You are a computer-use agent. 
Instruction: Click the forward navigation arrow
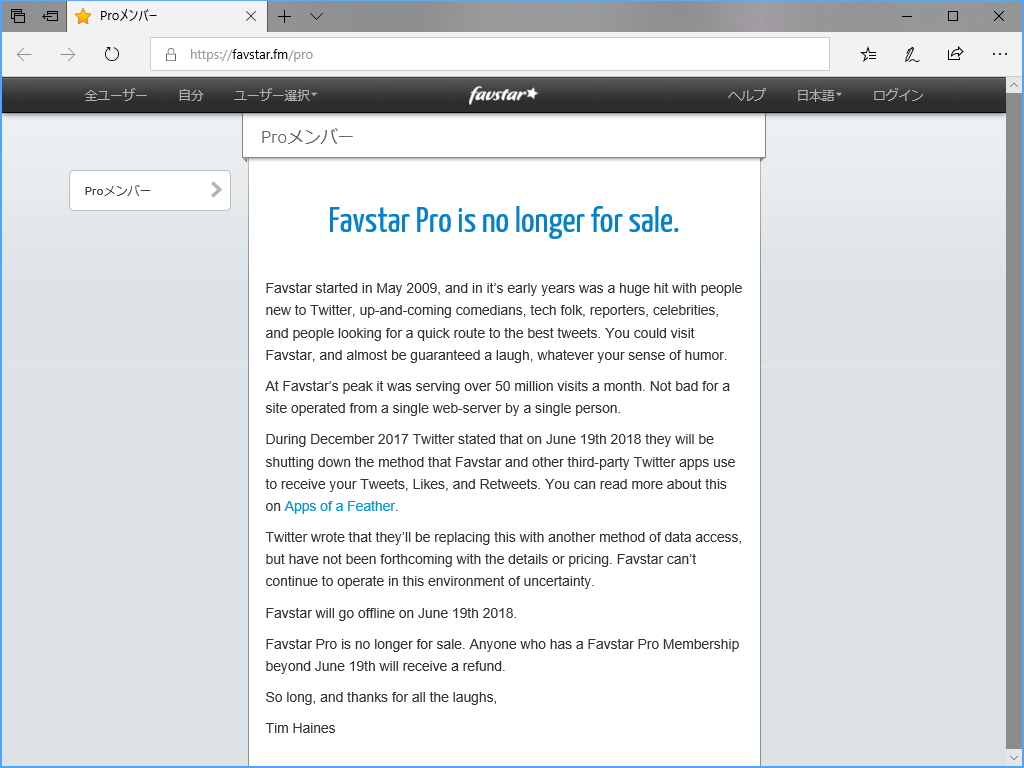[x=66, y=54]
